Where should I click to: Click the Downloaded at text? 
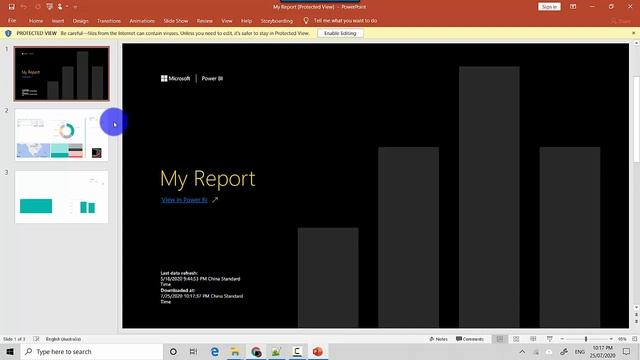[x=178, y=290]
